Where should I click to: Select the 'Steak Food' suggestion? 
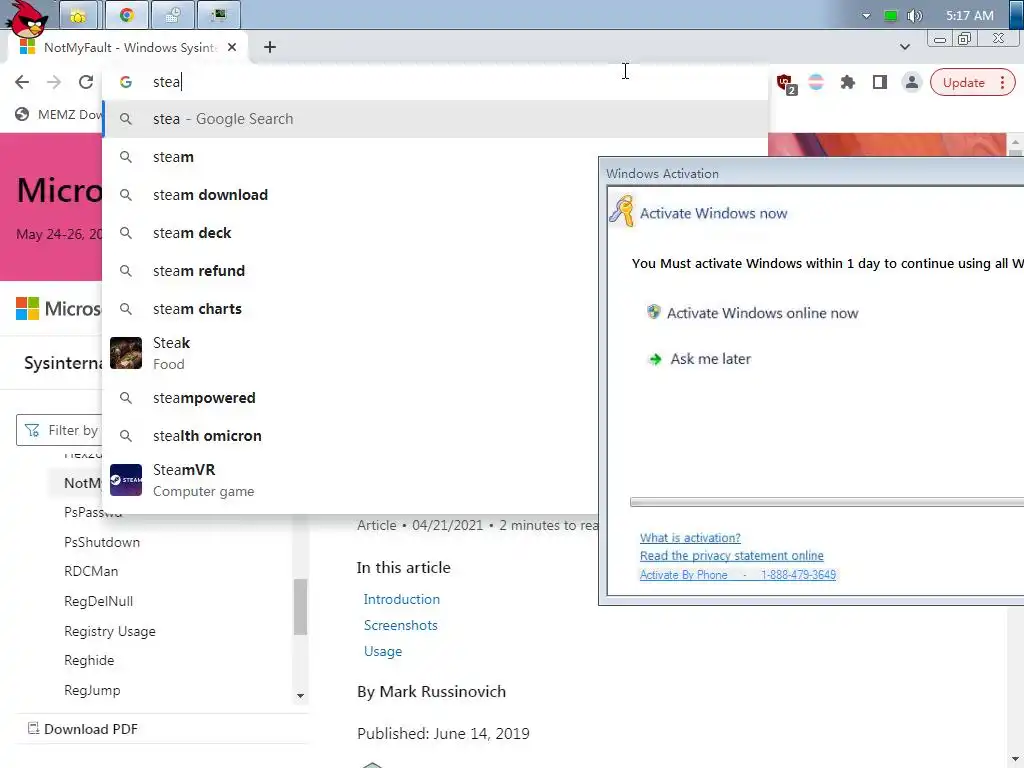(x=351, y=353)
